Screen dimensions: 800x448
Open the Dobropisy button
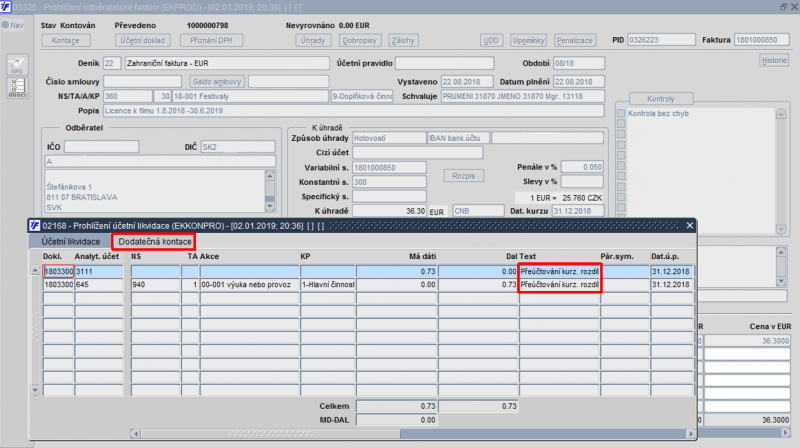[360, 40]
